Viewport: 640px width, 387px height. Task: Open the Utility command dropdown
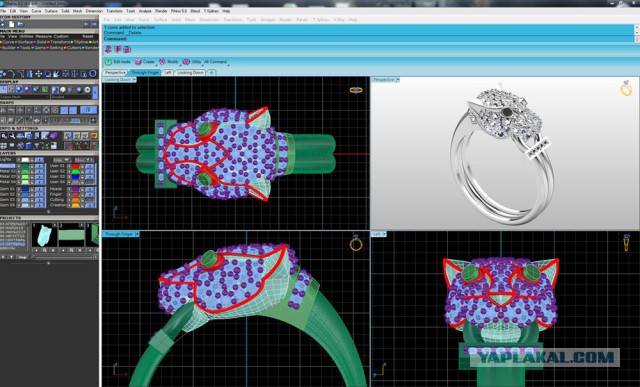(193, 62)
